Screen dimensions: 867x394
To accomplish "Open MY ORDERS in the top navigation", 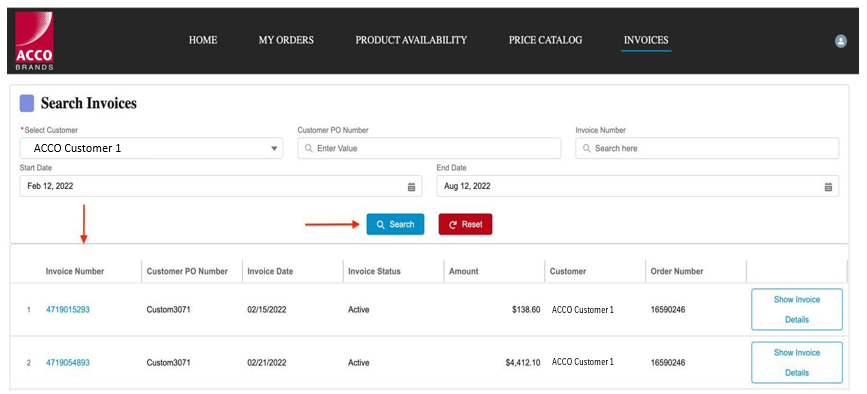I will point(286,40).
